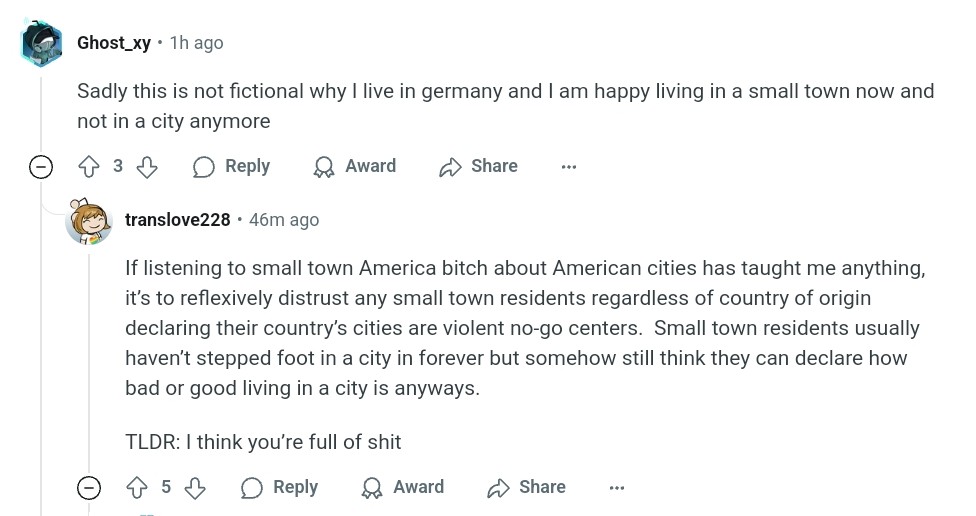Image resolution: width=976 pixels, height=516 pixels.
Task: Open Ghost_xy's avatar profile picture
Action: pos(41,44)
